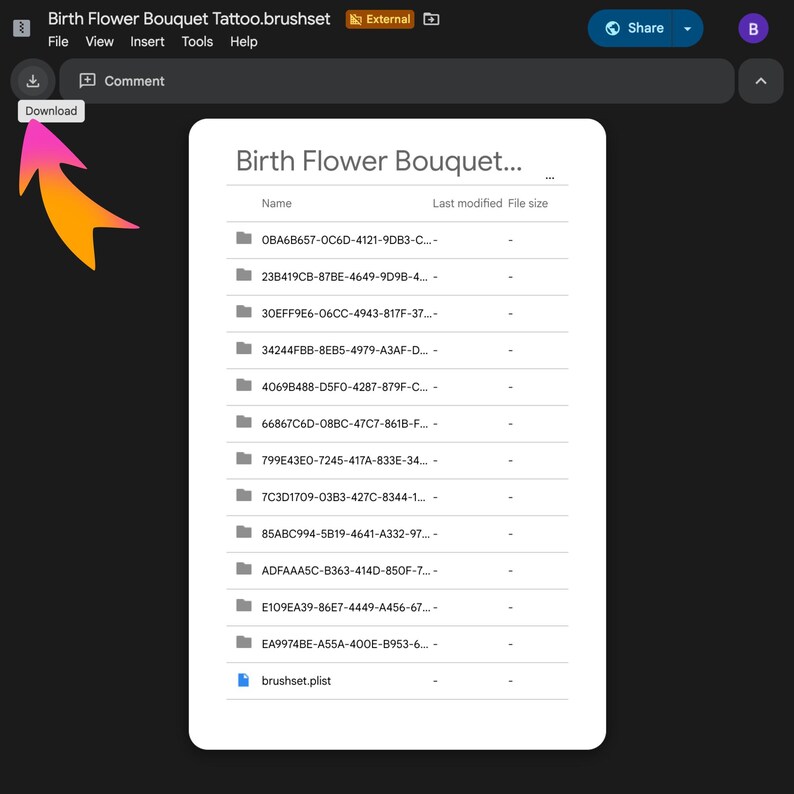Click the folder icon for 30EFF9E6-06CC-4943-817F
The image size is (794, 794).
click(244, 311)
